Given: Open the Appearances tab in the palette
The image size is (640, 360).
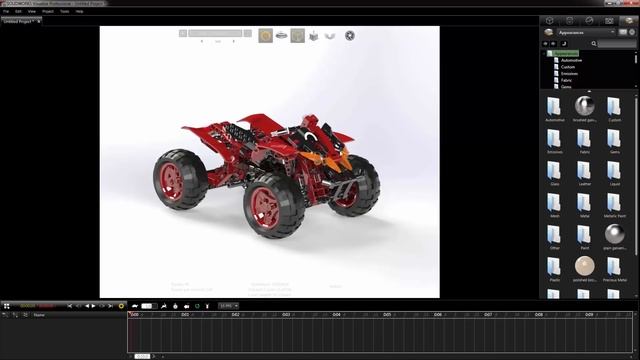Looking at the screenshot, I should (x=569, y=21).
